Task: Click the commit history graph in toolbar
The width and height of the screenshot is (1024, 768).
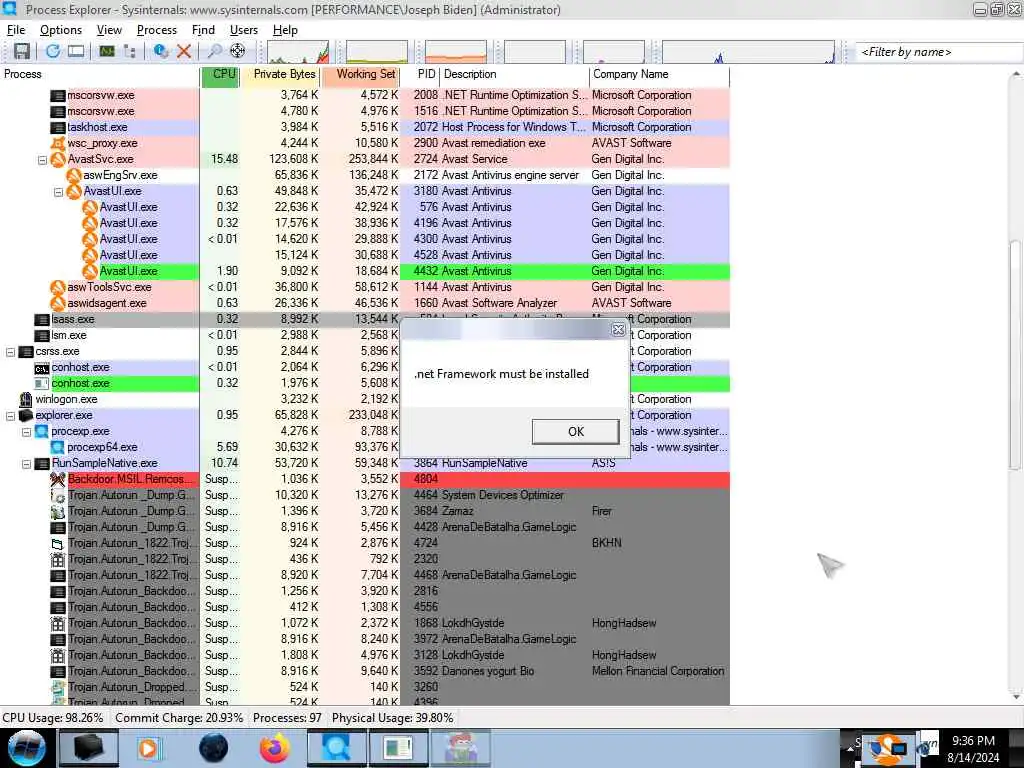Action: click(377, 52)
